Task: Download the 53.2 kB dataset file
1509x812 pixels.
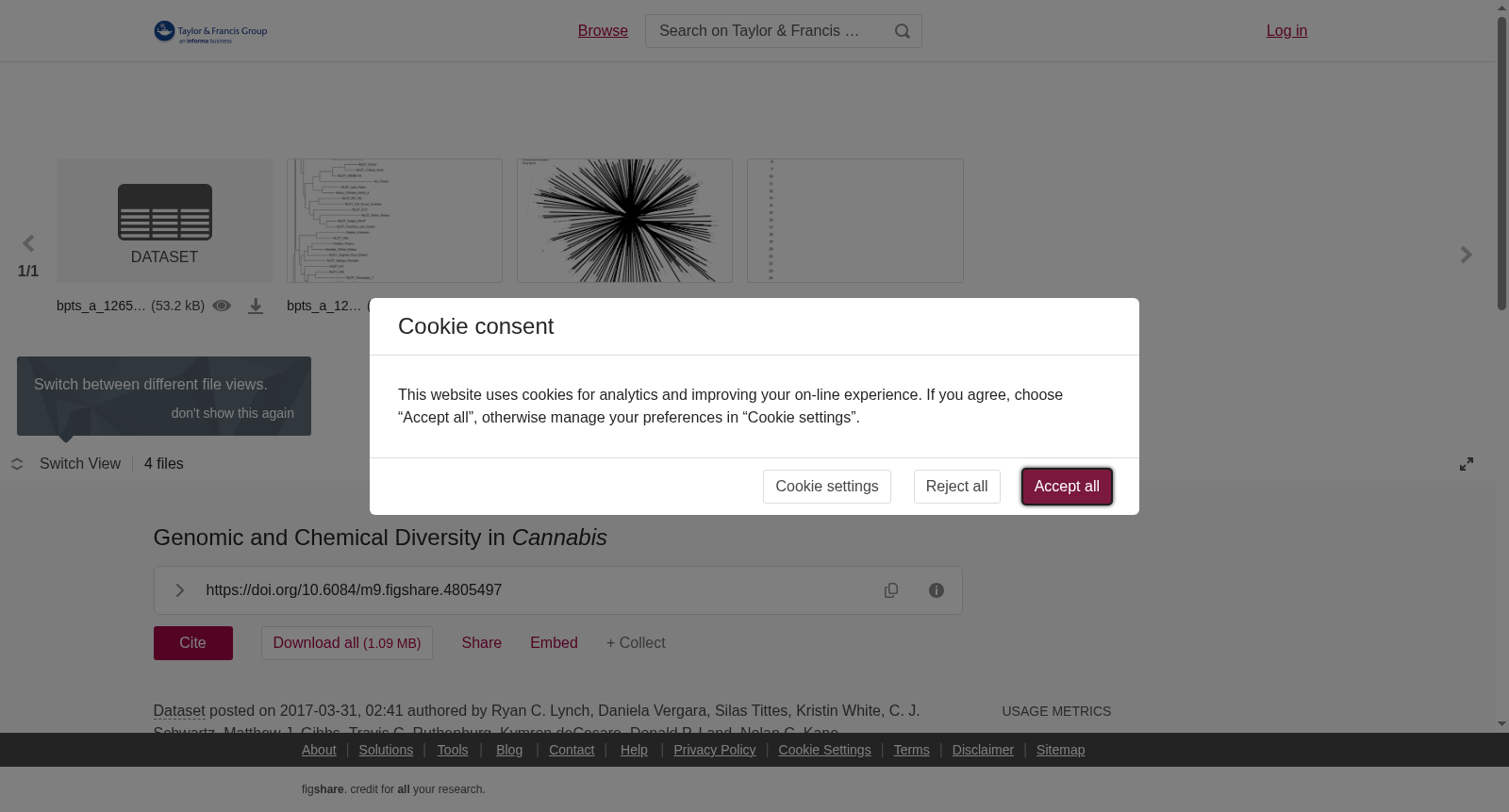Action: 256,307
